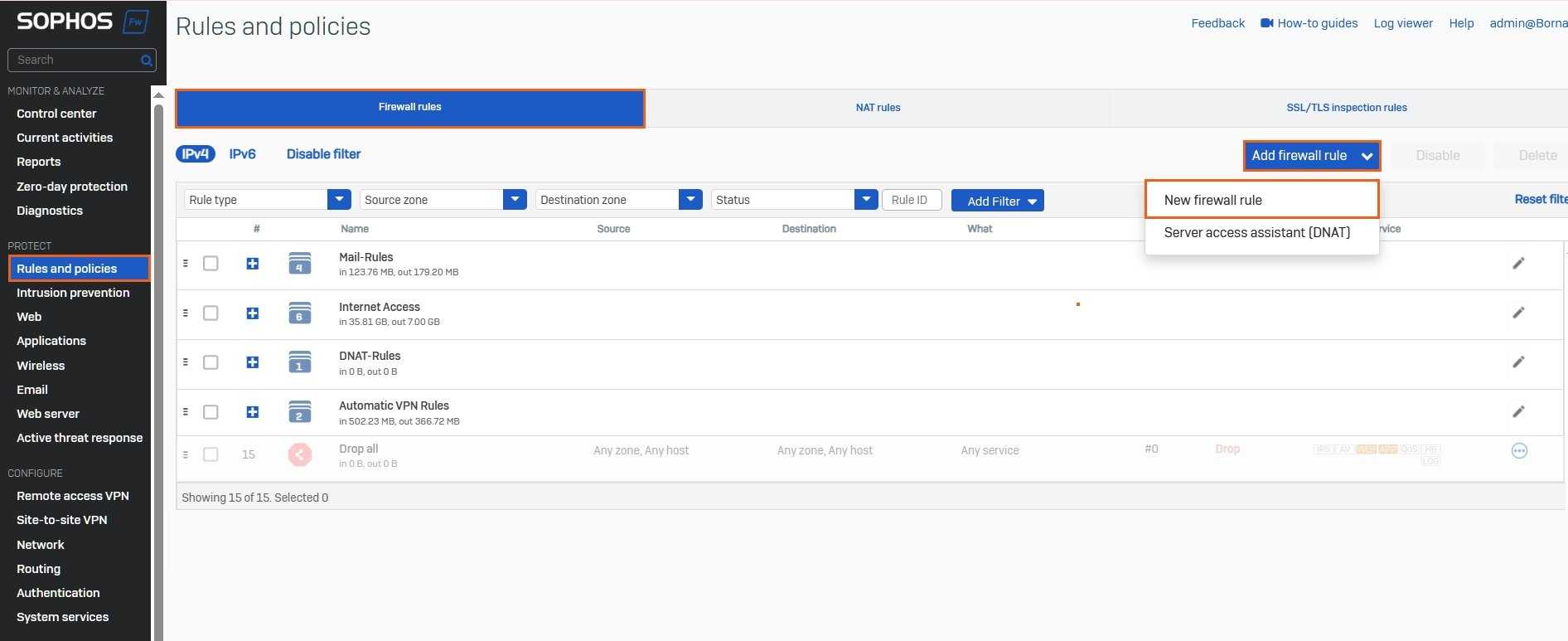Grab the Drop all row drag handle

[186, 454]
